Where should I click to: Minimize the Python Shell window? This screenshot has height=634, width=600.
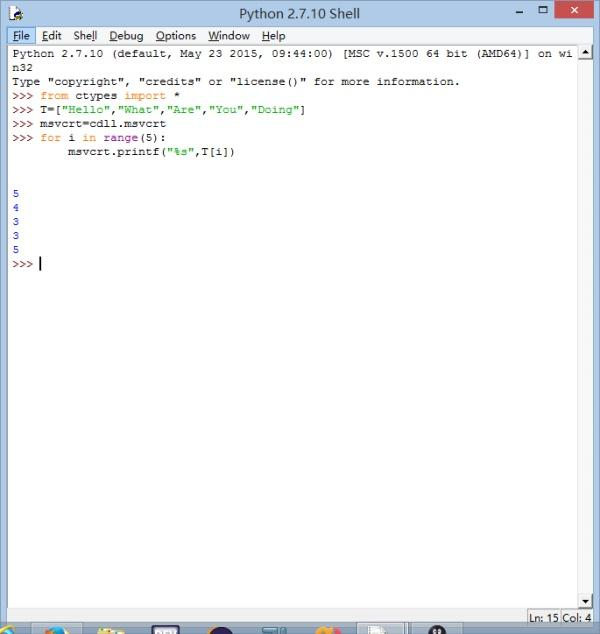pos(520,12)
